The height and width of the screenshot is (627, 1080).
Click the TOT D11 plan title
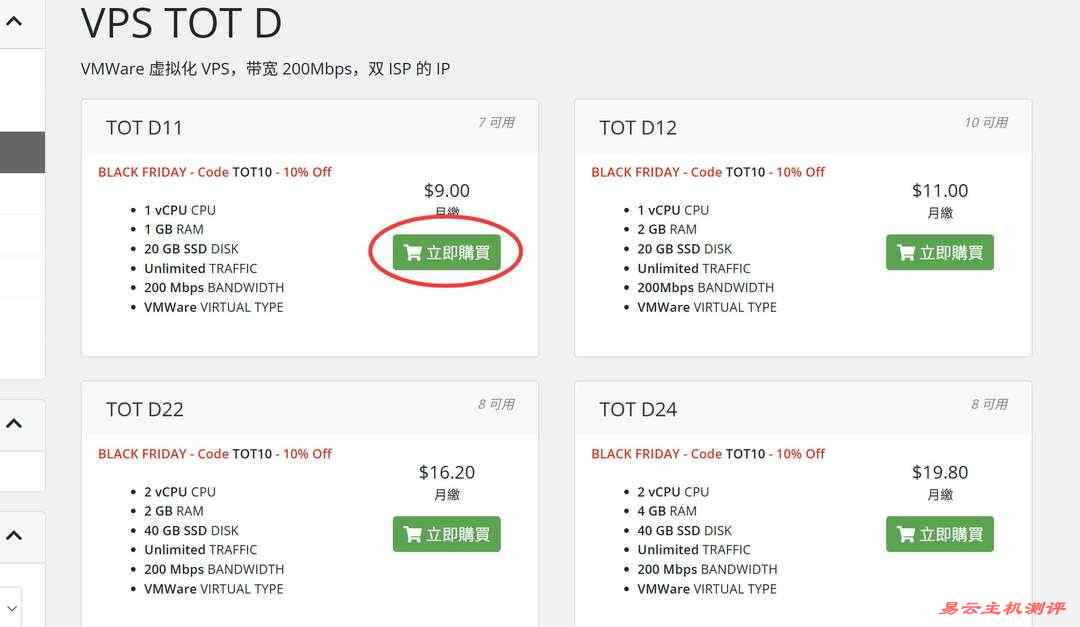[x=144, y=128]
